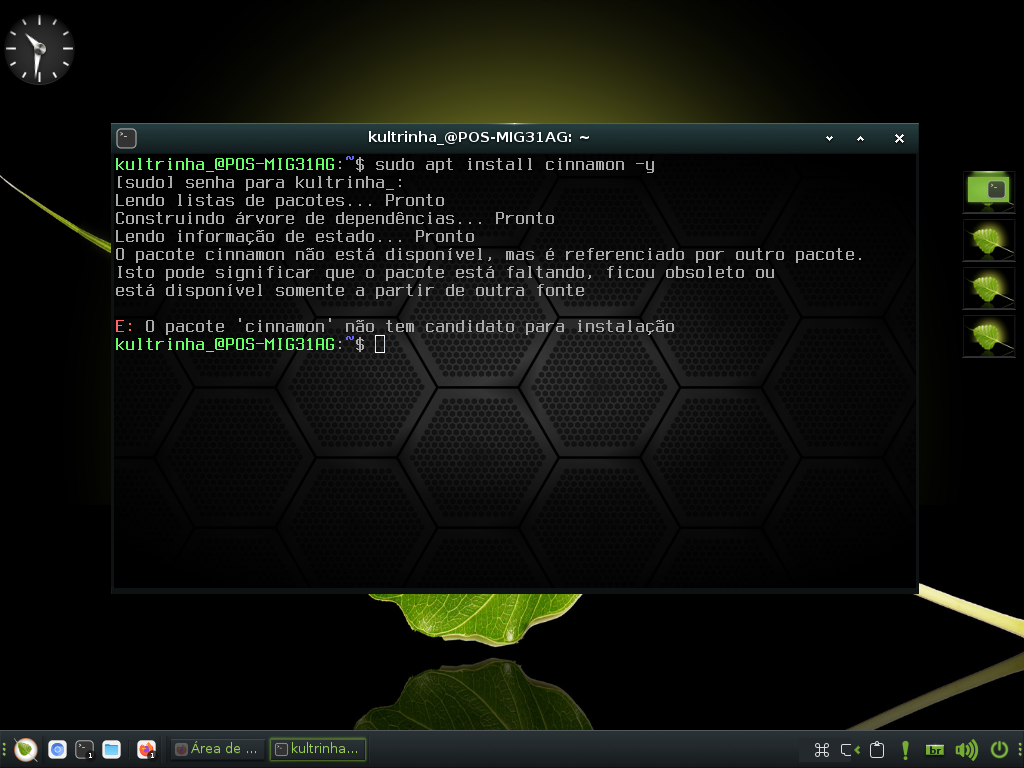Switch to the fourth workspace thumbnail
Viewport: 1024px width, 768px height.
point(989,336)
